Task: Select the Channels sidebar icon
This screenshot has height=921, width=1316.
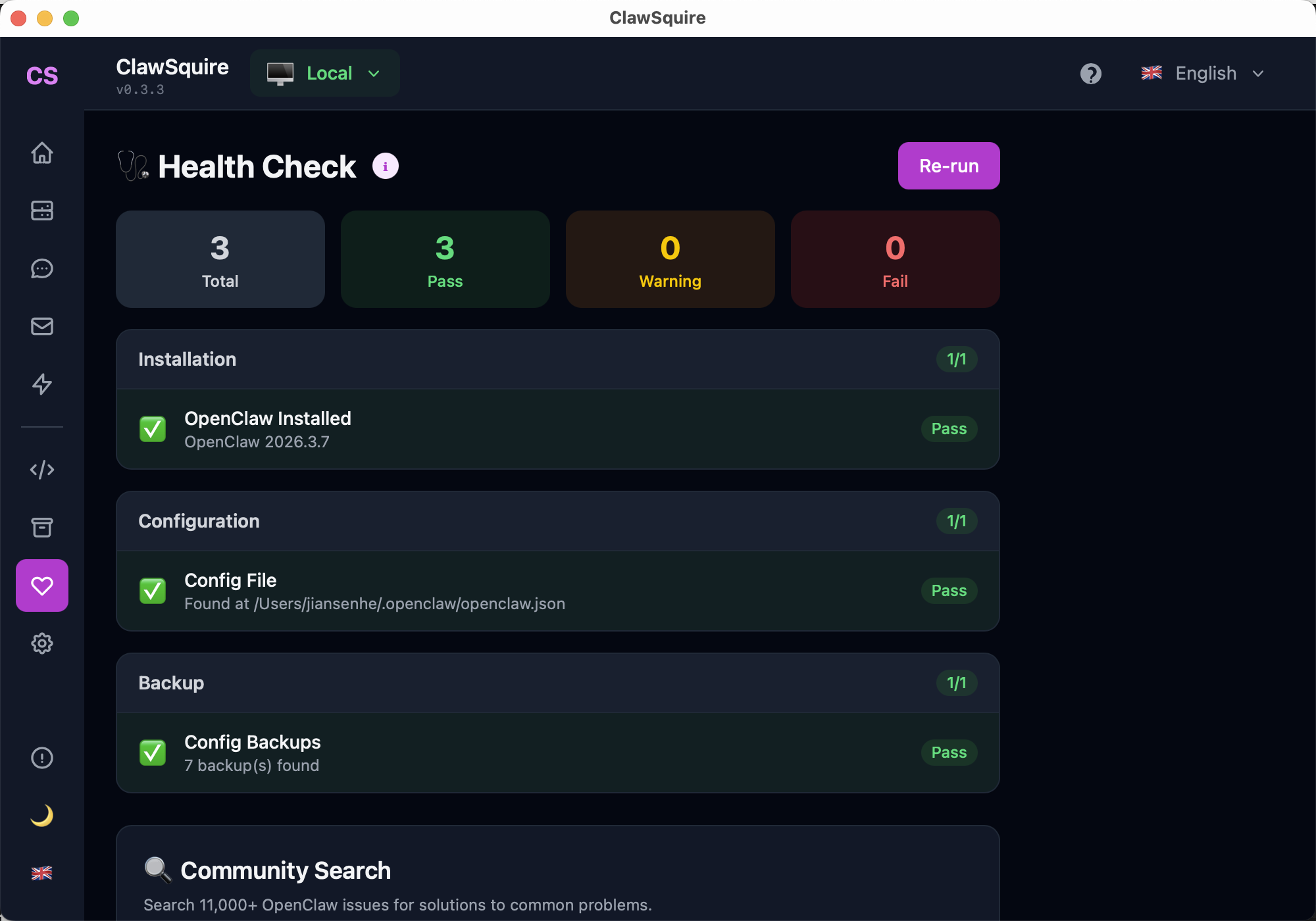Action: (42, 211)
